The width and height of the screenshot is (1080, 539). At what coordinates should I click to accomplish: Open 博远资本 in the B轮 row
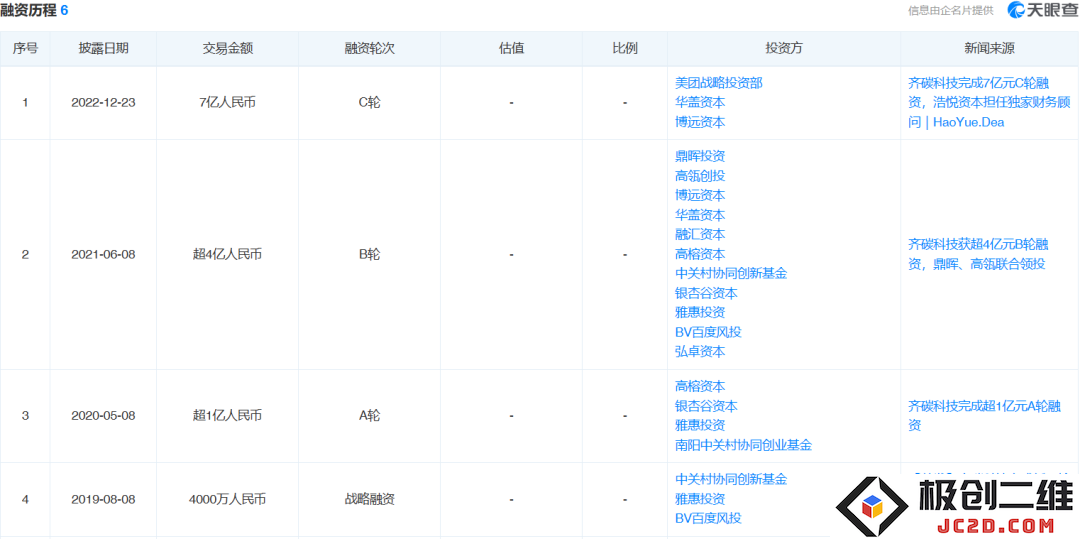(700, 195)
